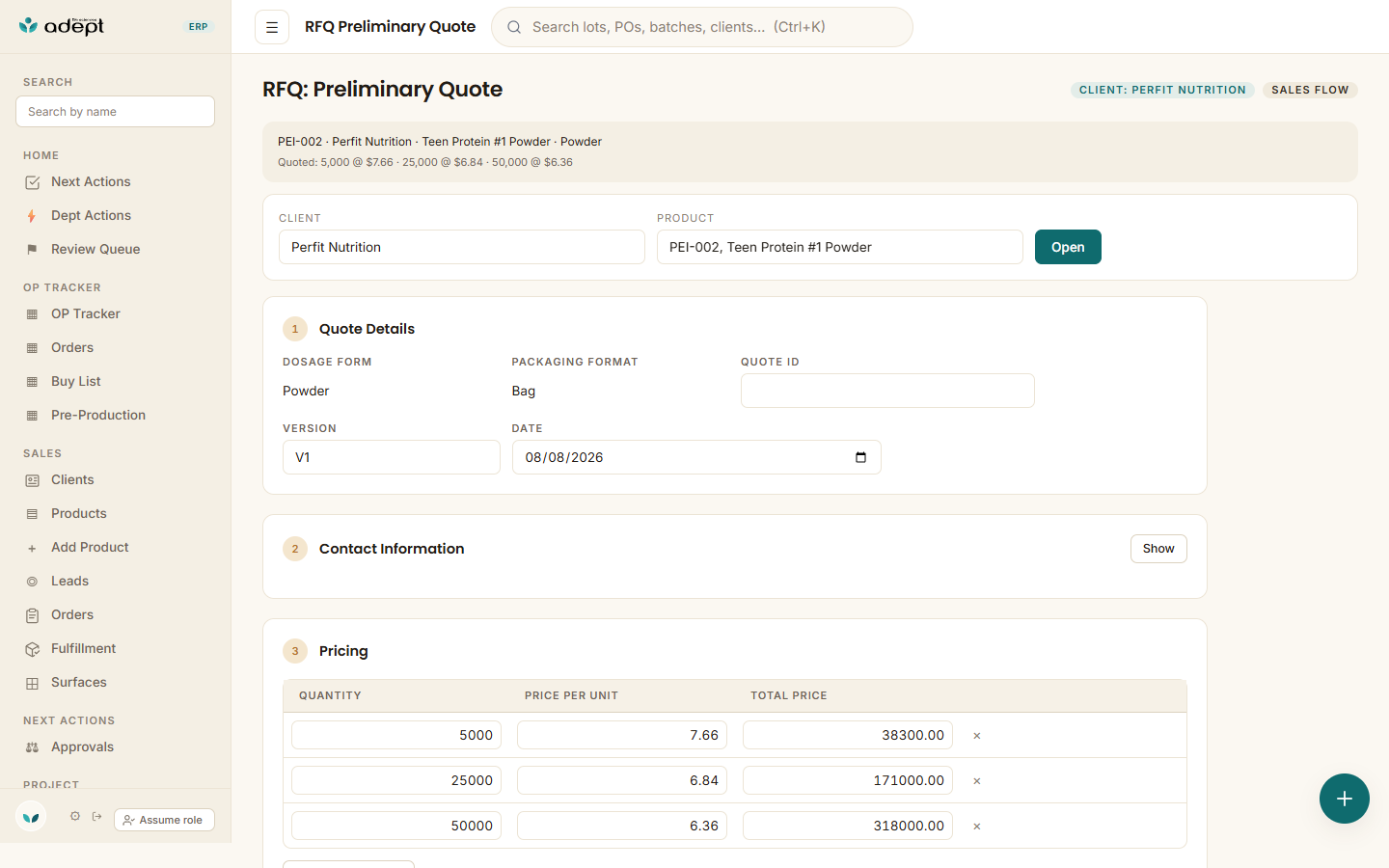This screenshot has width=1389, height=868.
Task: Click the Review Queue flag icon
Action: (32, 250)
